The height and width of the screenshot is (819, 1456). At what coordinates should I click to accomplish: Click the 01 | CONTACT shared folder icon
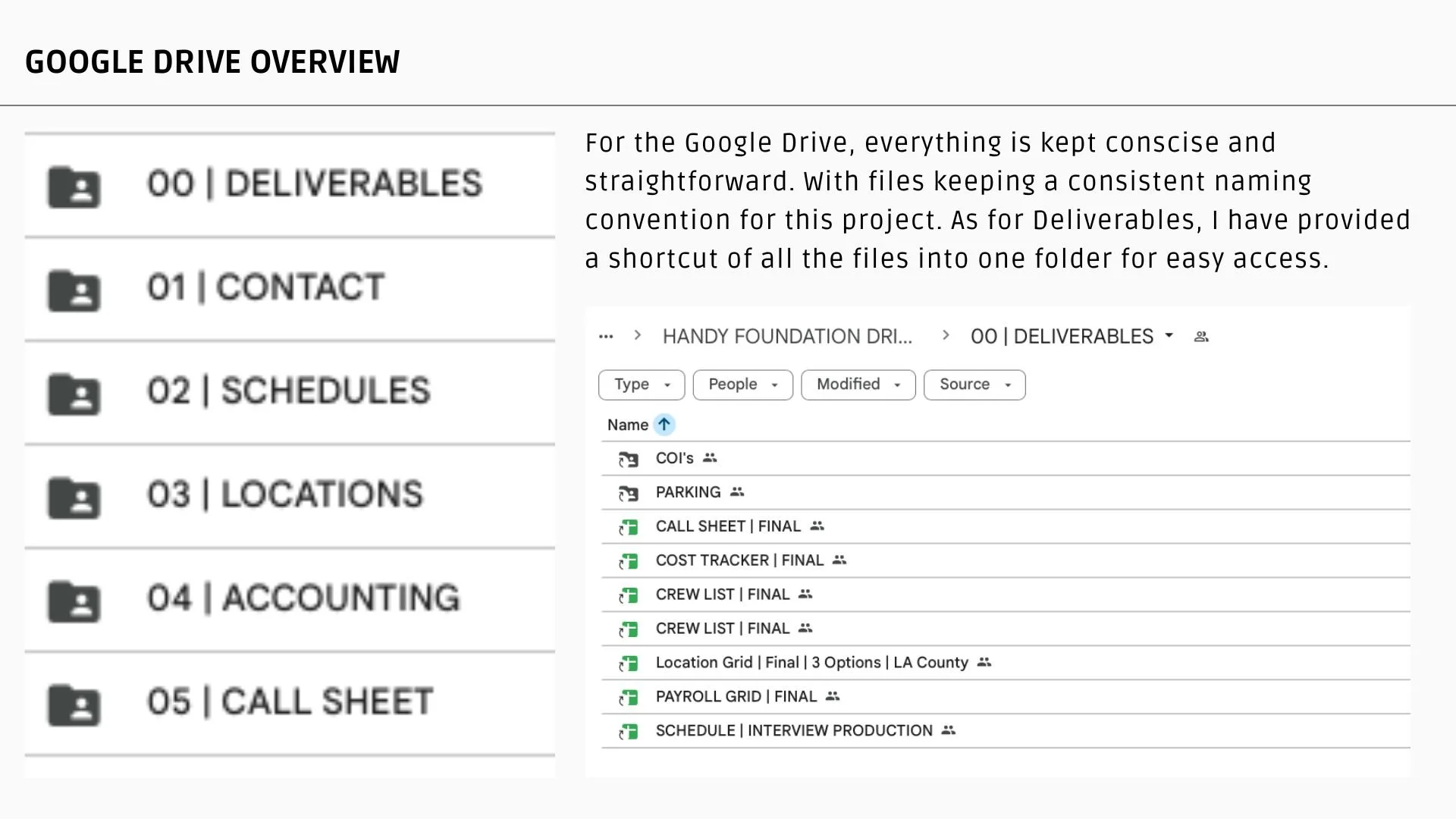(74, 290)
